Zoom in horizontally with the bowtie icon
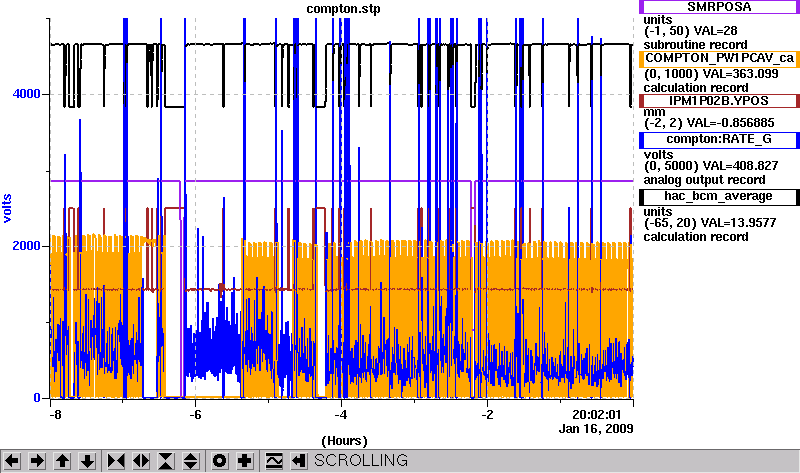800x473 pixels. pos(116,461)
